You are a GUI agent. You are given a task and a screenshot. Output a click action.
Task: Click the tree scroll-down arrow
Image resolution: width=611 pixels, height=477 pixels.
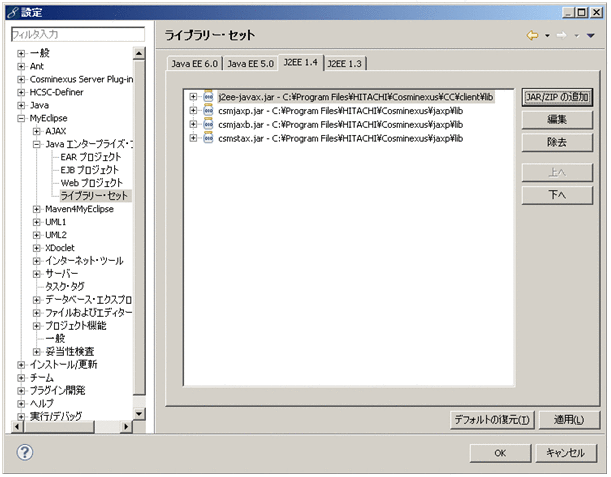pos(139,413)
